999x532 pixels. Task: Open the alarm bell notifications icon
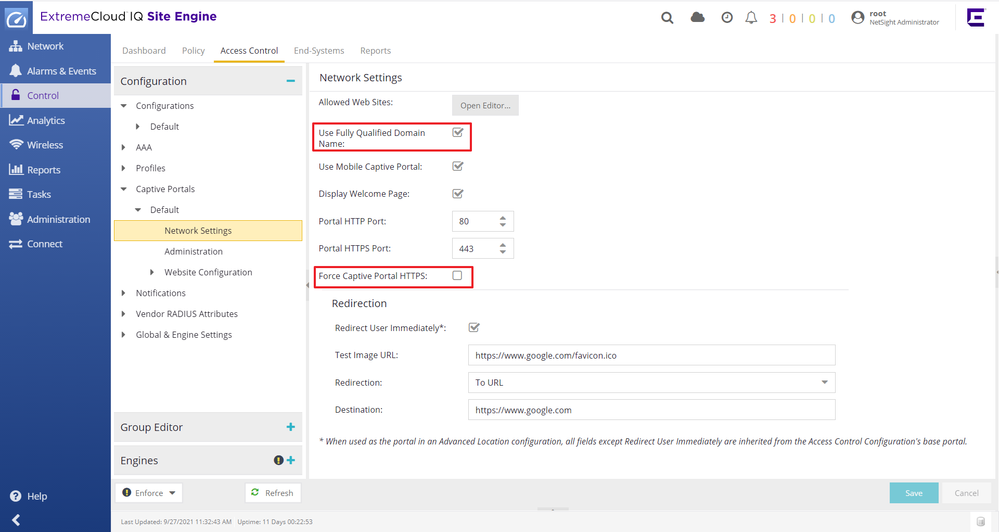(x=751, y=18)
